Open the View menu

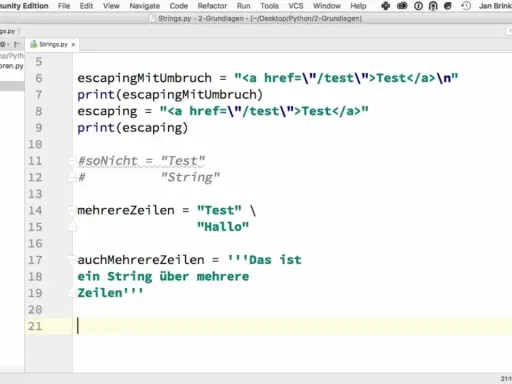pos(111,6)
